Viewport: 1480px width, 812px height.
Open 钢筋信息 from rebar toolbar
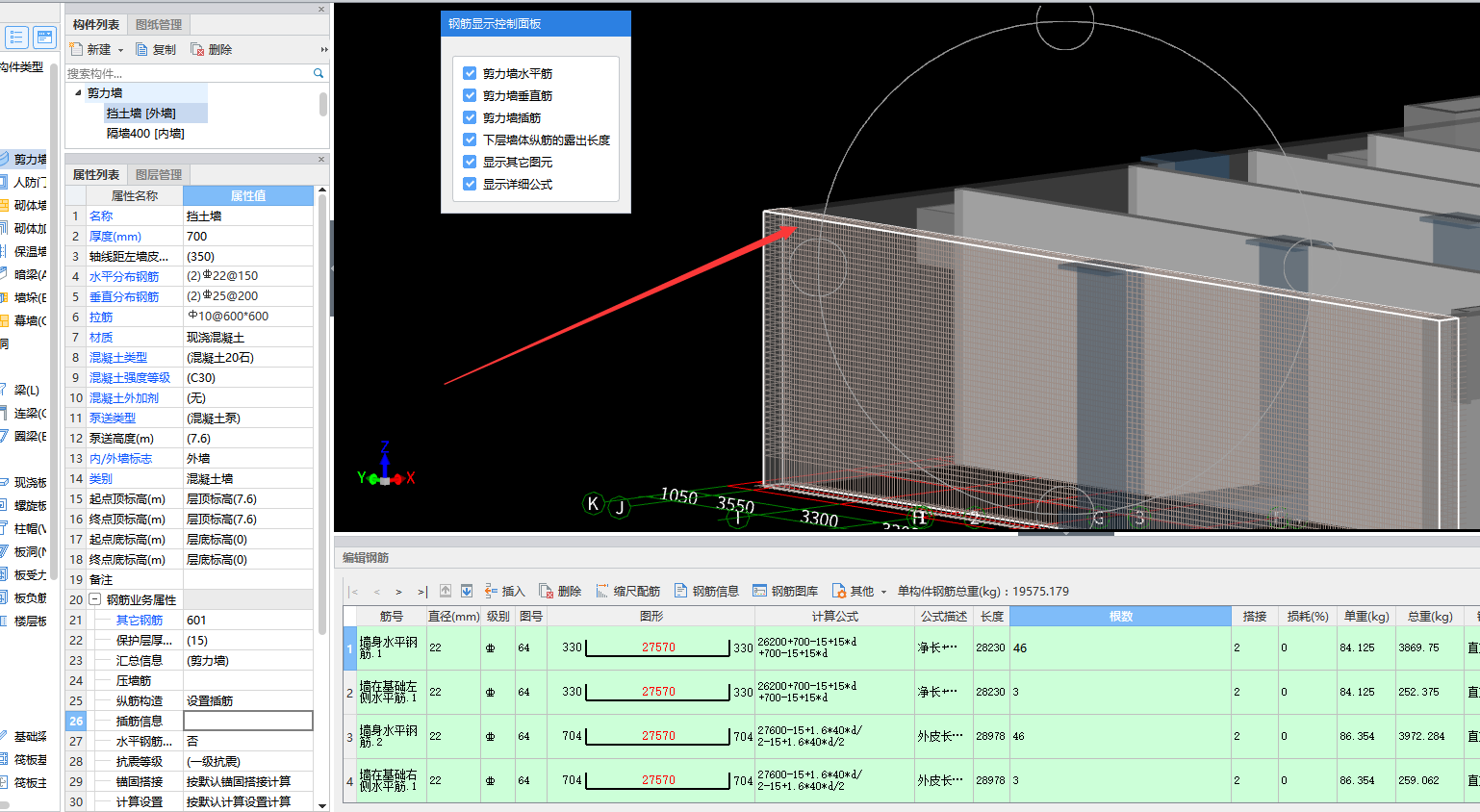707,591
